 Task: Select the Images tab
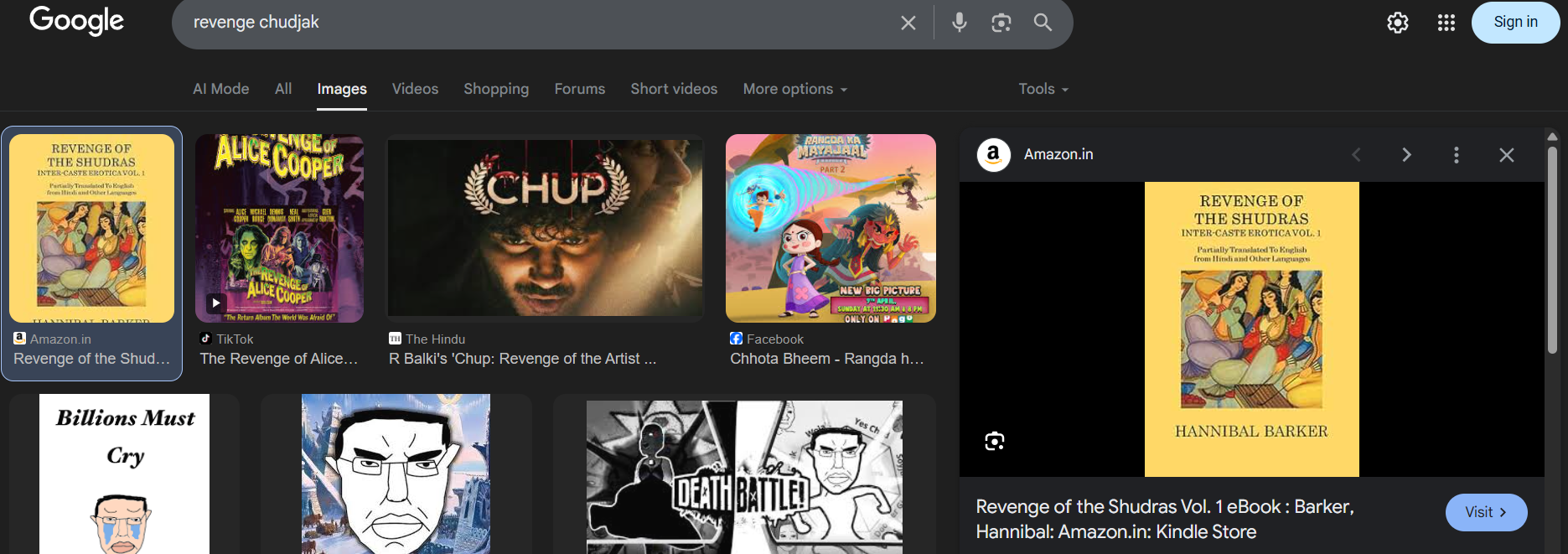[x=342, y=89]
